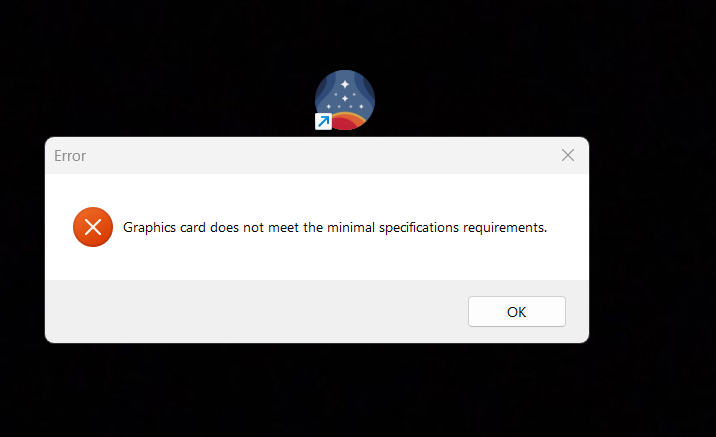Click the word "Graphics" in the message
716x437 pixels.
click(x=149, y=227)
